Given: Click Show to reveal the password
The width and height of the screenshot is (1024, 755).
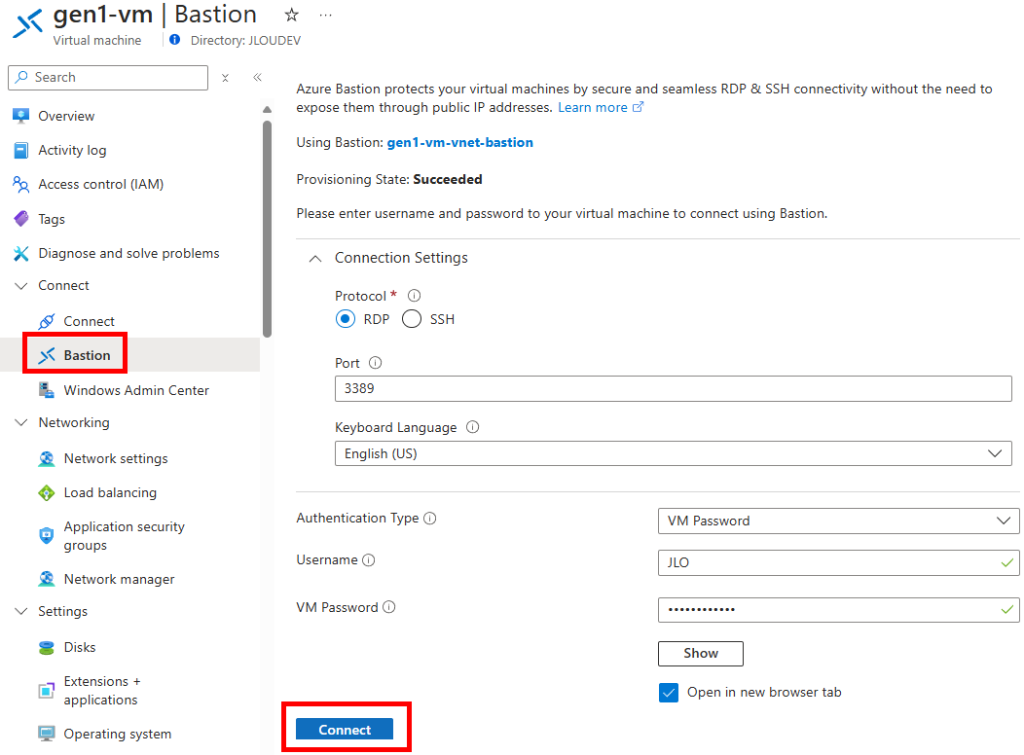Looking at the screenshot, I should (x=700, y=653).
